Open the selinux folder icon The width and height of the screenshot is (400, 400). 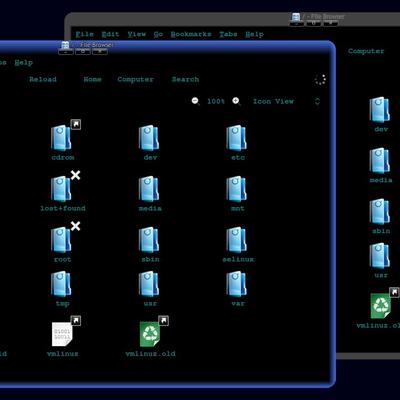pyautogui.click(x=236, y=240)
